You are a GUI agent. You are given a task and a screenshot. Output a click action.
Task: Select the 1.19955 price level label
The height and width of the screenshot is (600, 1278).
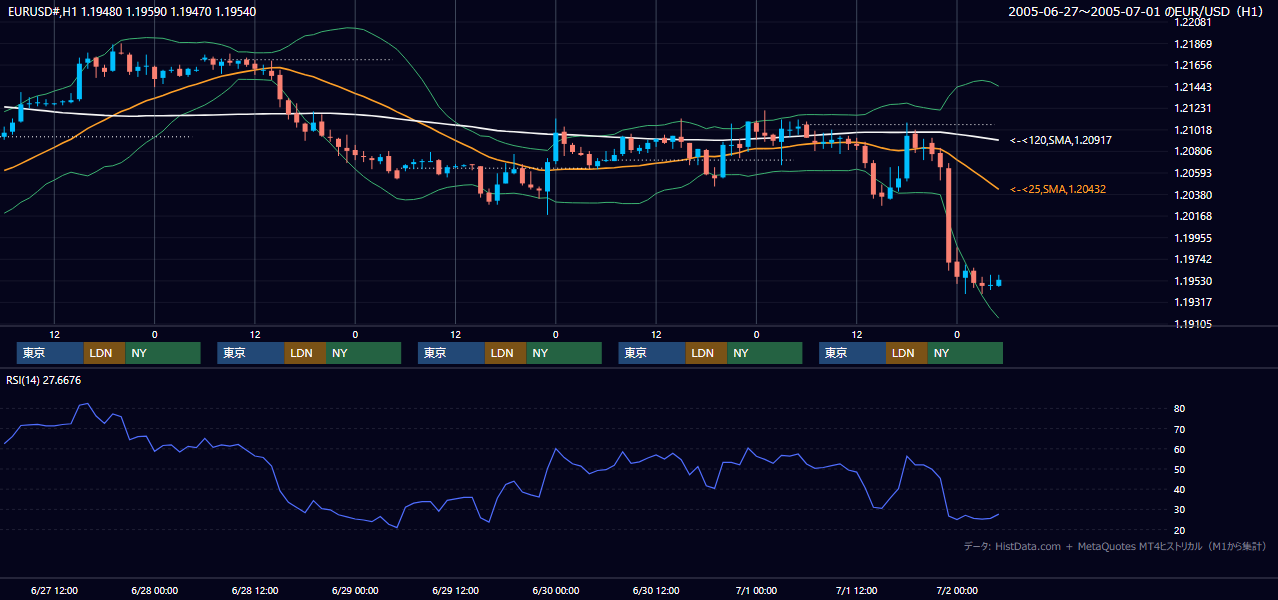1193,238
